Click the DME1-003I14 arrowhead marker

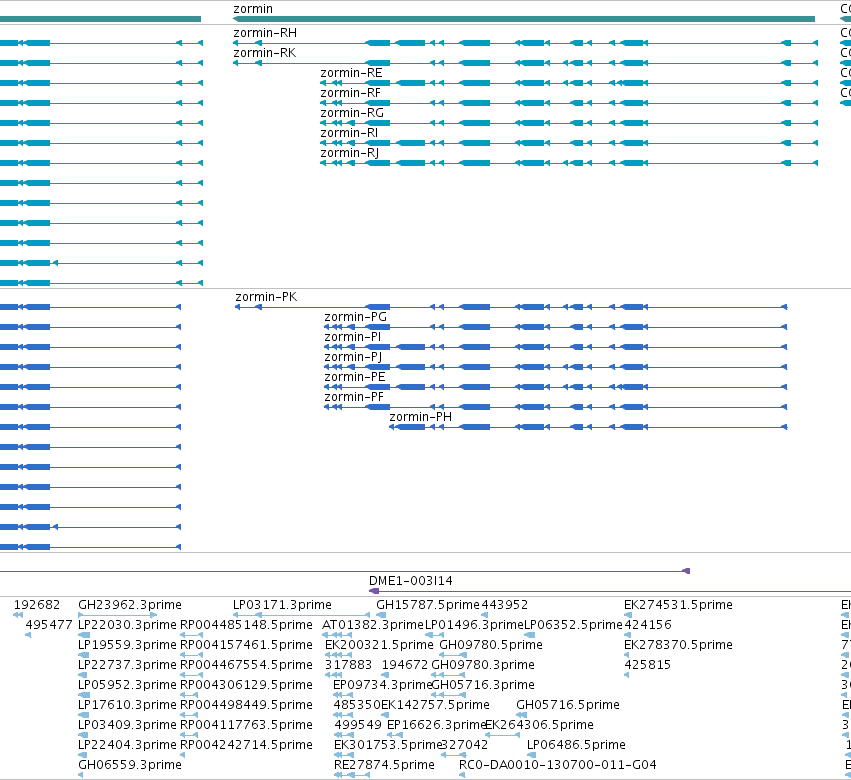click(x=374, y=591)
